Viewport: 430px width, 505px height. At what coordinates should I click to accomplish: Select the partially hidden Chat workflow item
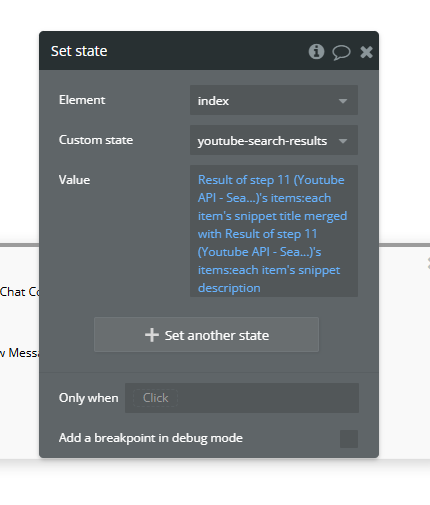pos(19,292)
